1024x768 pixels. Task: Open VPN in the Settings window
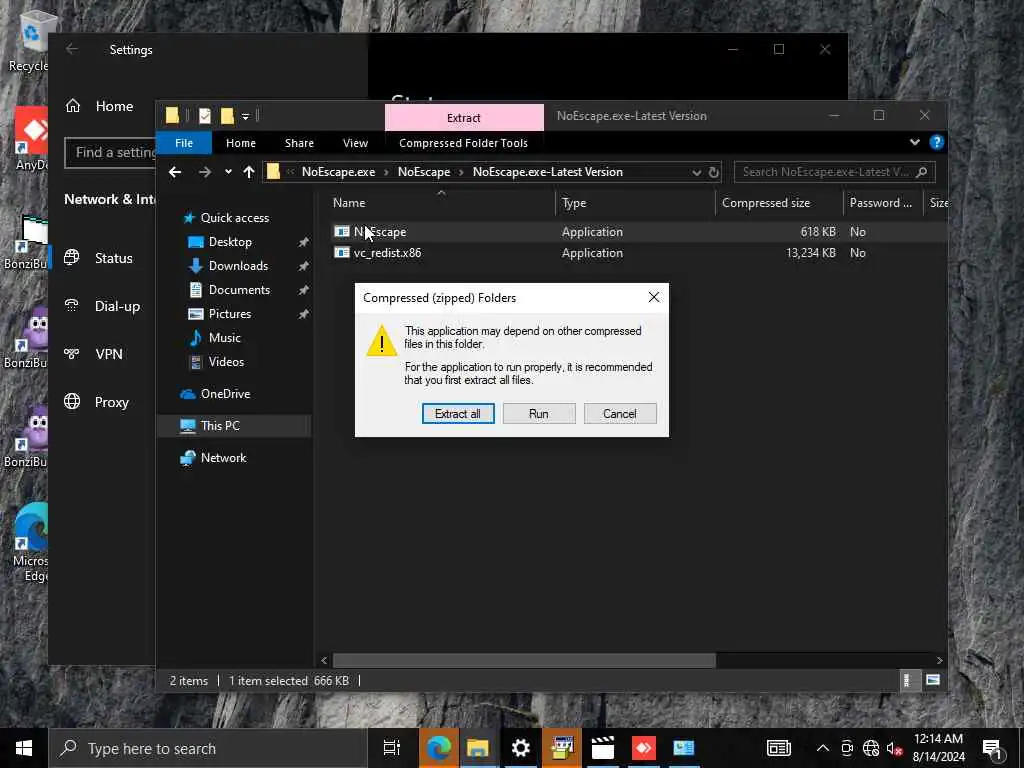click(108, 354)
